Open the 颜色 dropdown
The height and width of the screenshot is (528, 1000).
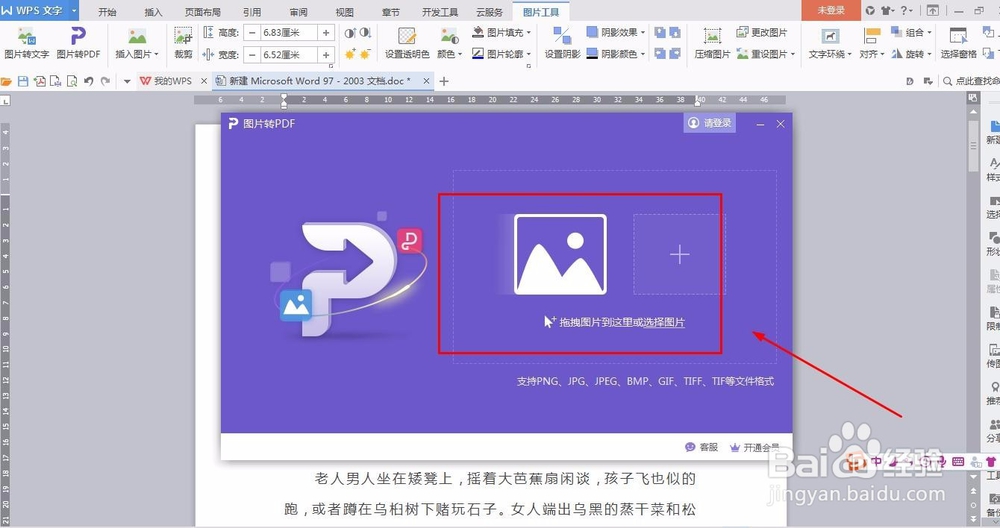coord(450,43)
